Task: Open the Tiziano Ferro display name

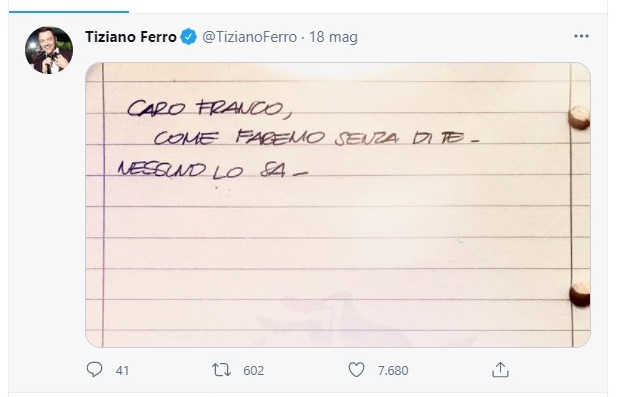Action: point(131,37)
